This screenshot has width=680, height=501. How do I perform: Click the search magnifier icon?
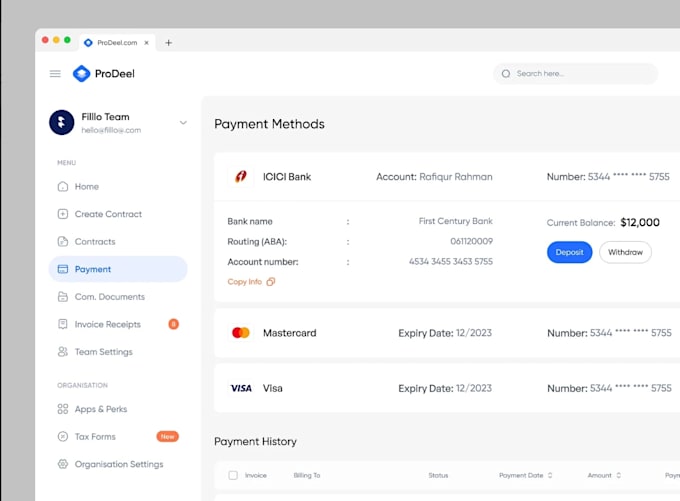coord(506,74)
